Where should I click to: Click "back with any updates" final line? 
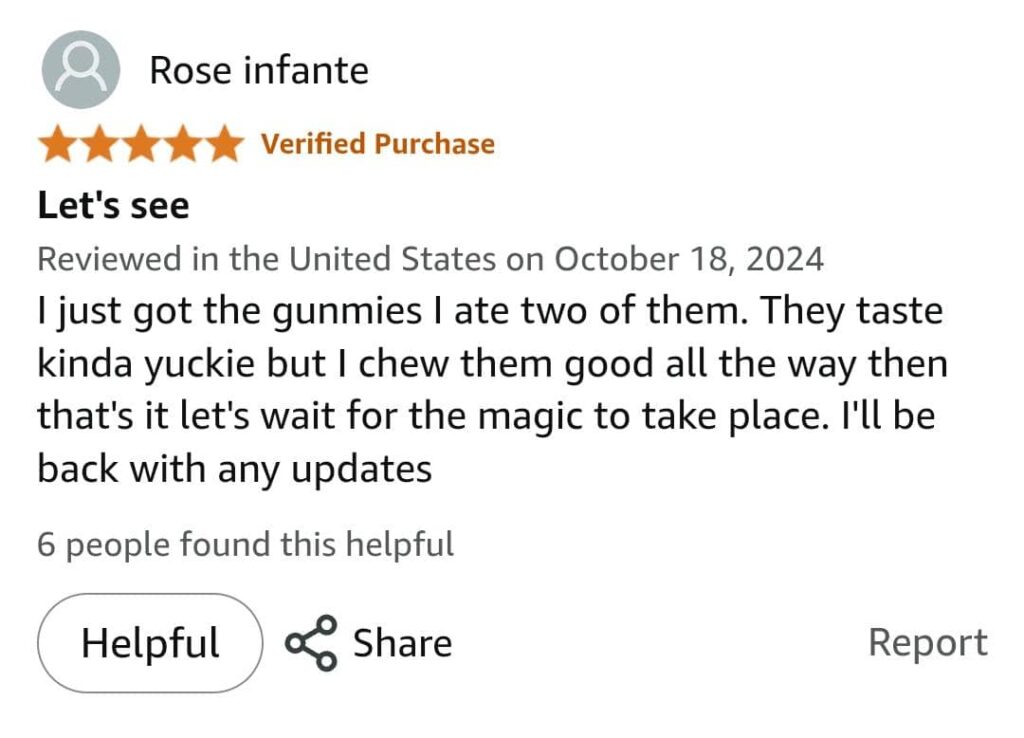pos(234,468)
